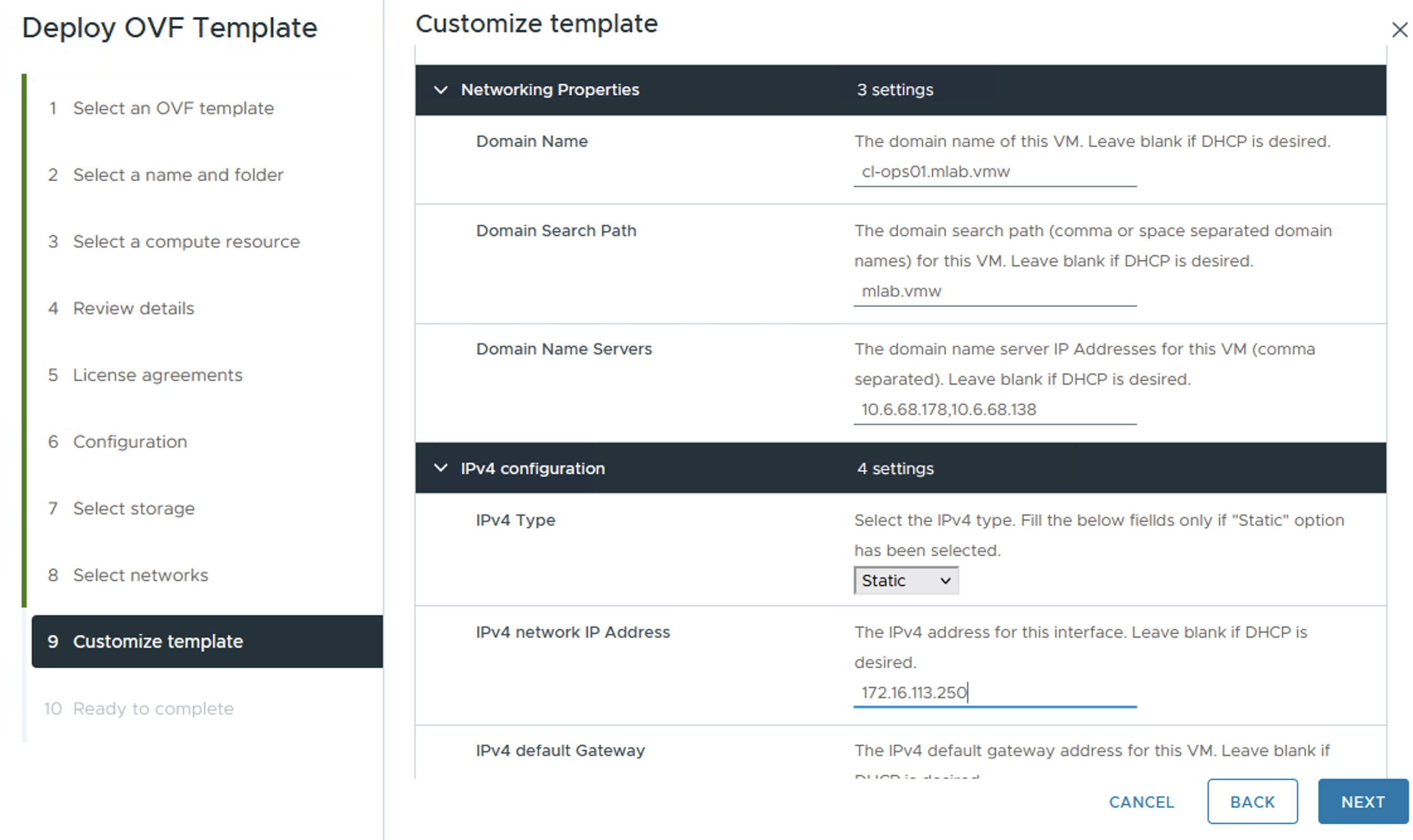Open step 3 Select a compute resource

186,242
